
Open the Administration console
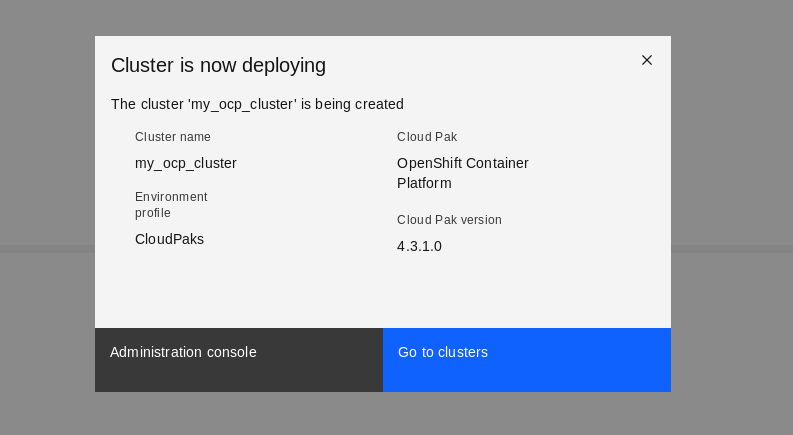click(x=239, y=360)
